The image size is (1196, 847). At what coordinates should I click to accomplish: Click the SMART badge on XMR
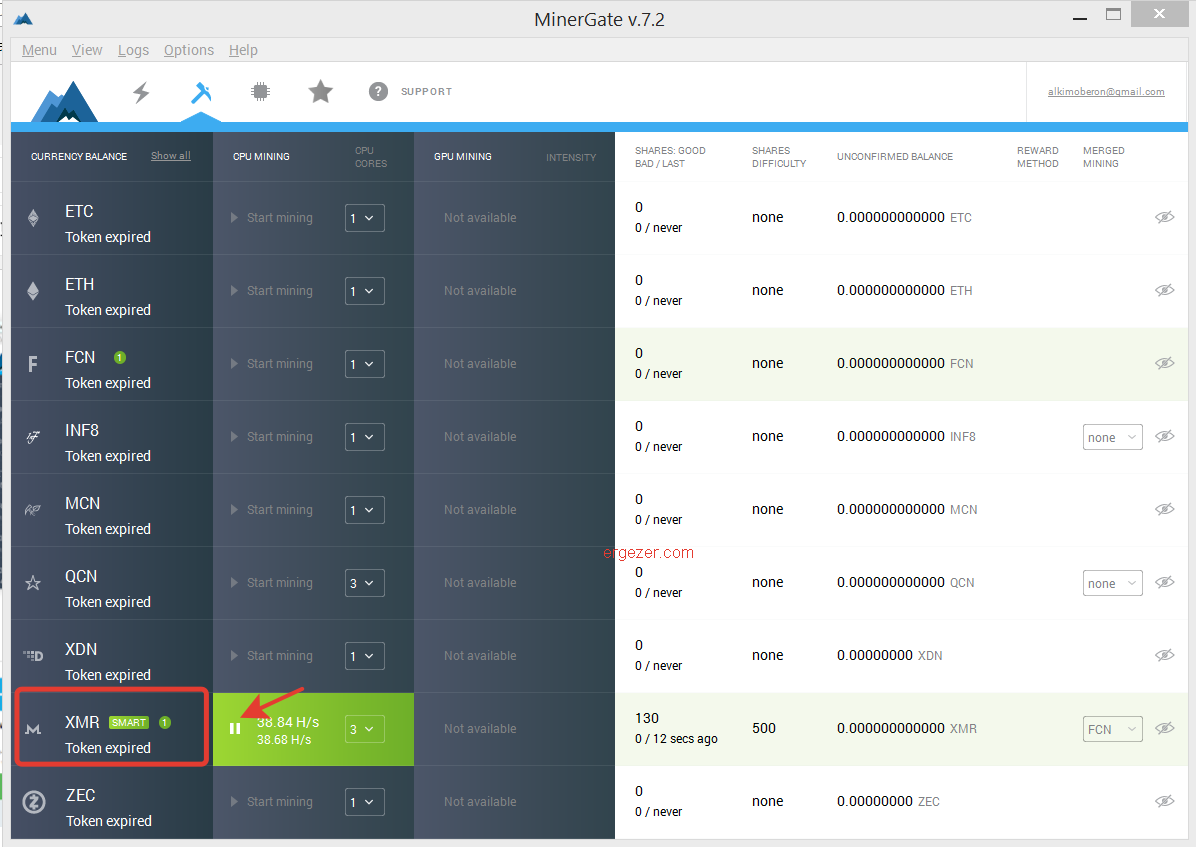pyautogui.click(x=129, y=723)
